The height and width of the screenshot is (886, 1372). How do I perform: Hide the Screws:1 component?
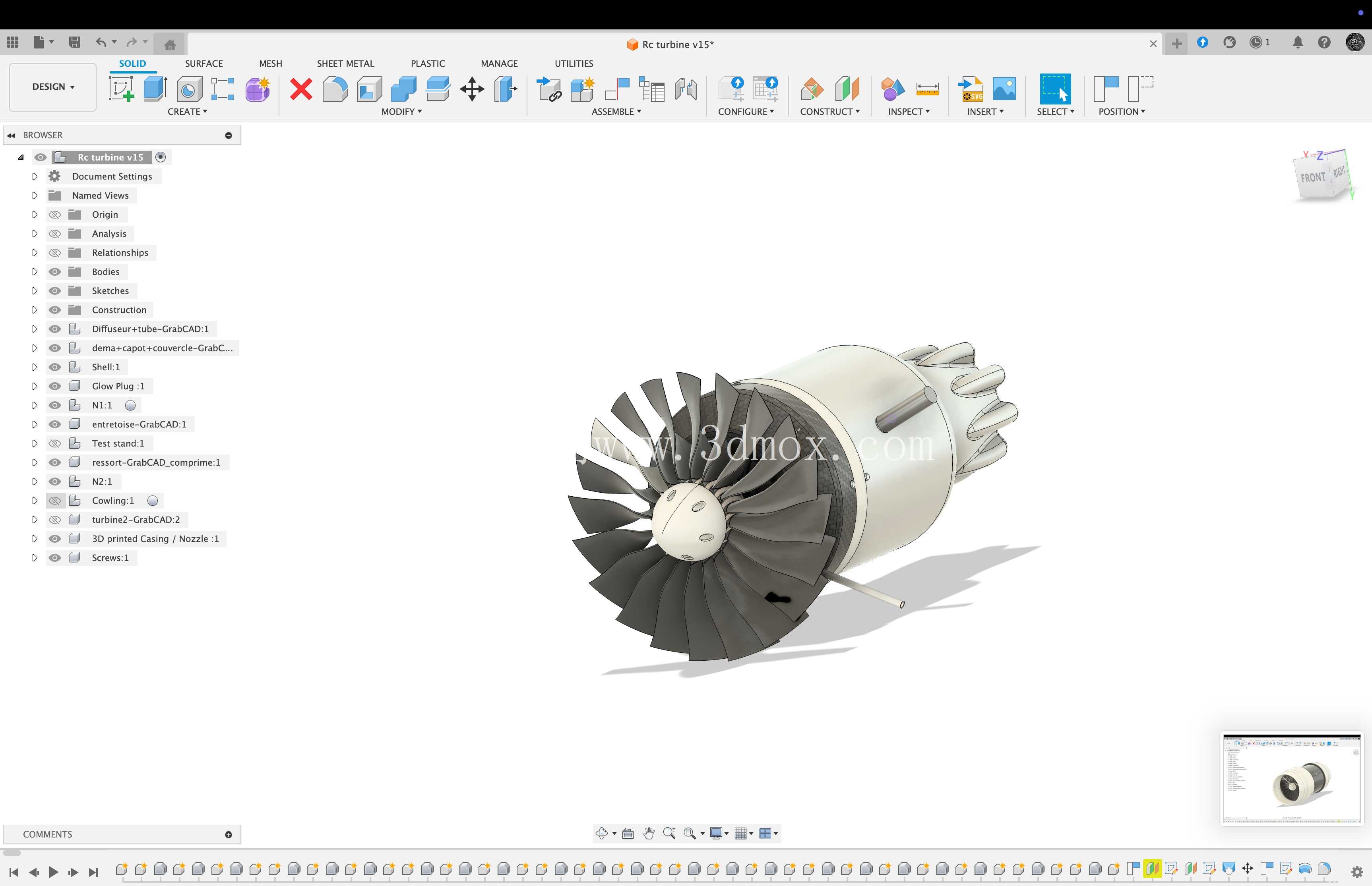(55, 558)
